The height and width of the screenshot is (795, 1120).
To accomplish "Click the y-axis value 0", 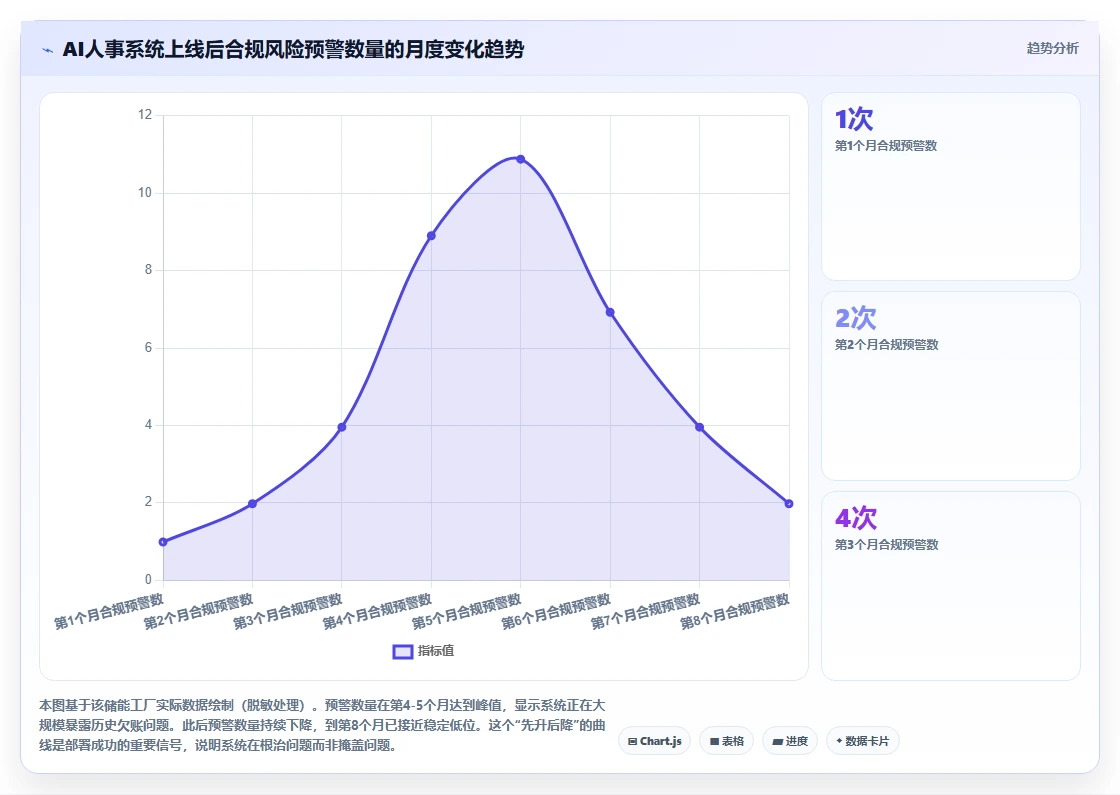I will pos(149,579).
